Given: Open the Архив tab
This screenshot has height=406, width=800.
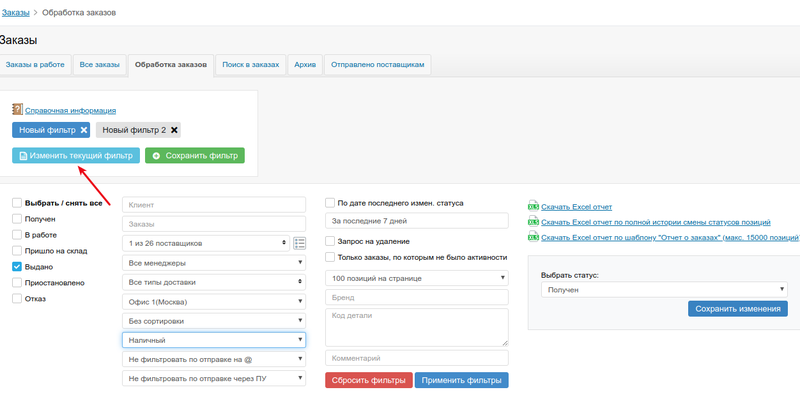Looking at the screenshot, I should pyautogui.click(x=305, y=65).
